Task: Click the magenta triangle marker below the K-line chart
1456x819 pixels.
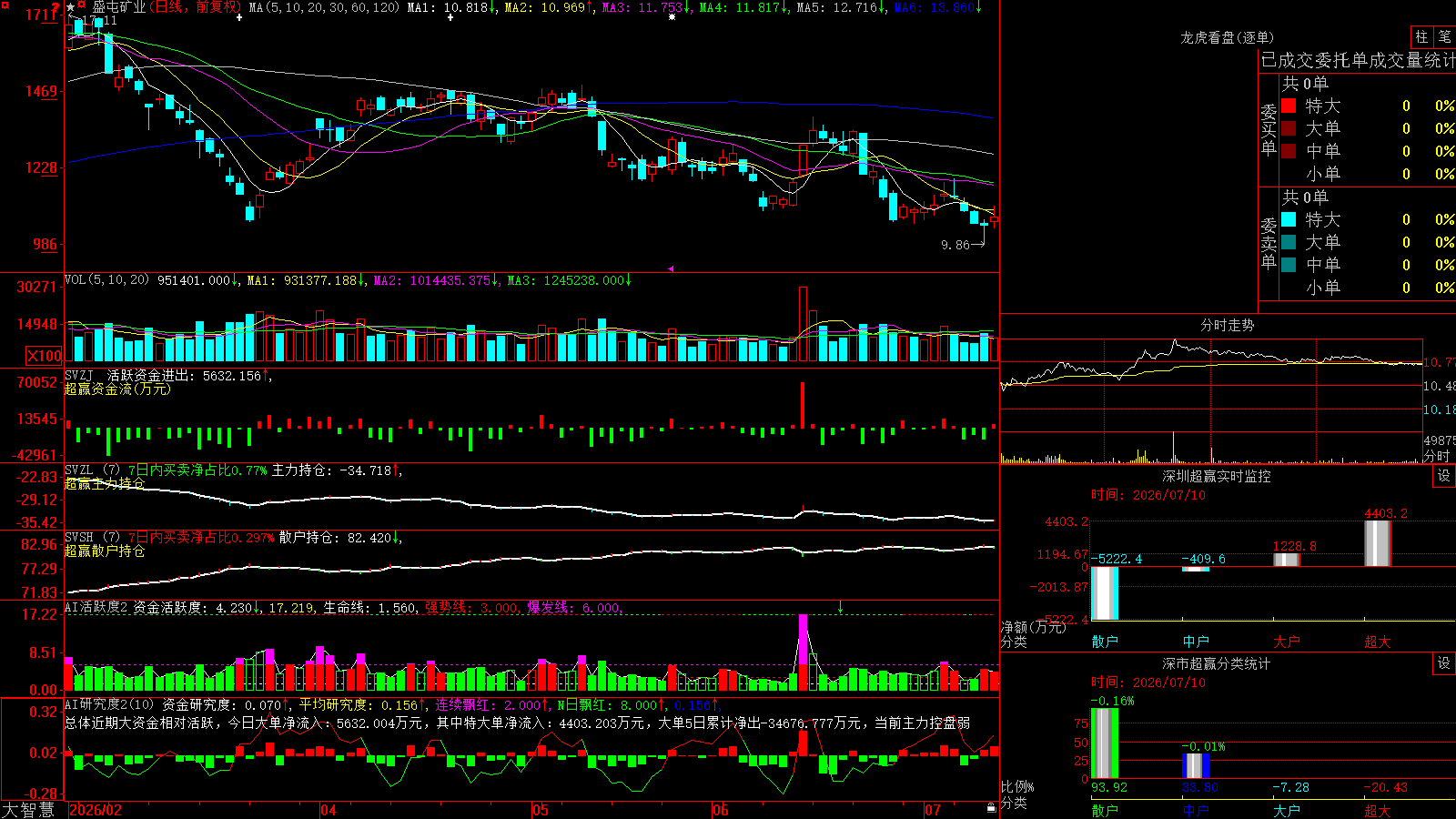Action: [671, 268]
